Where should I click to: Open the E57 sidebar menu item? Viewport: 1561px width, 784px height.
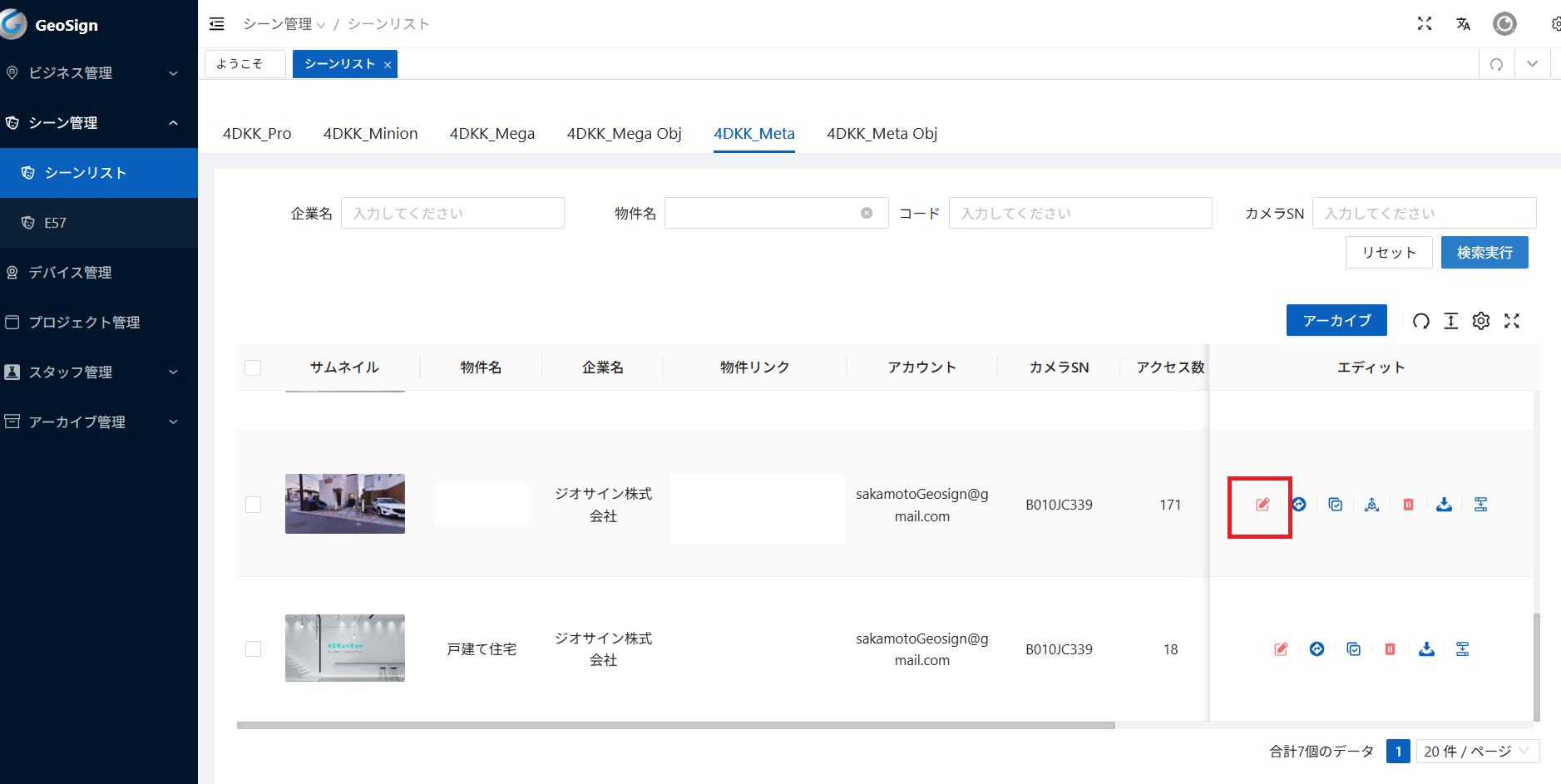pyautogui.click(x=55, y=223)
